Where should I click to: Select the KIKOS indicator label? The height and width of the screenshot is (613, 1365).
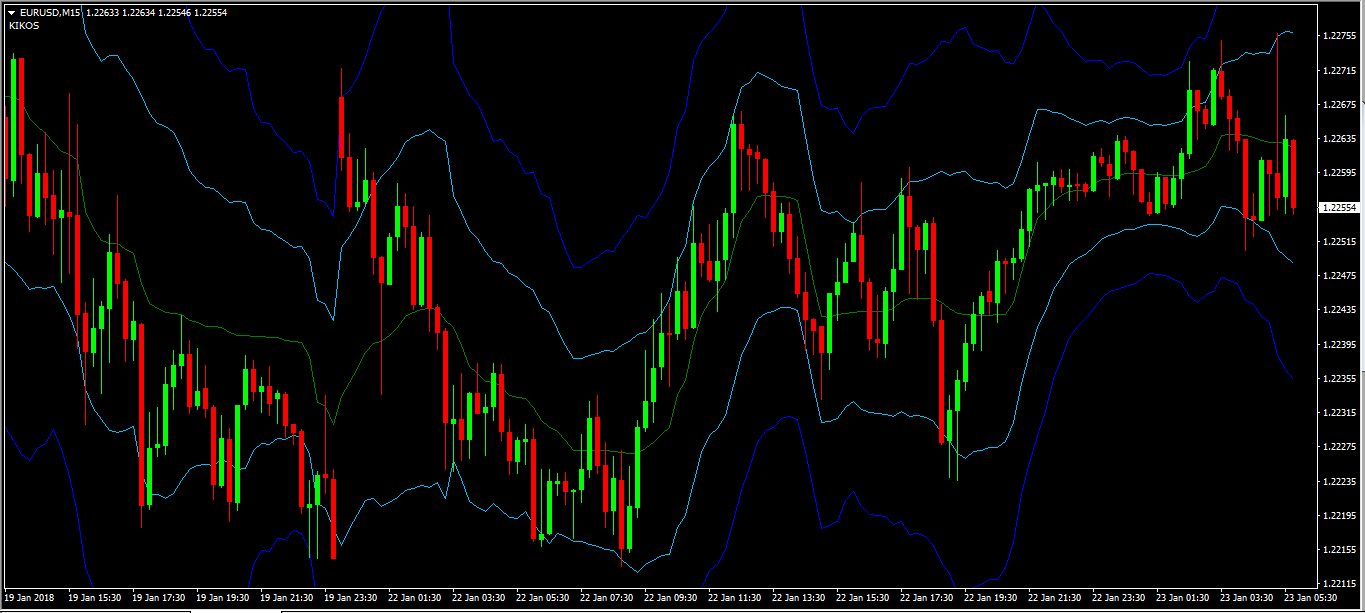[24, 26]
